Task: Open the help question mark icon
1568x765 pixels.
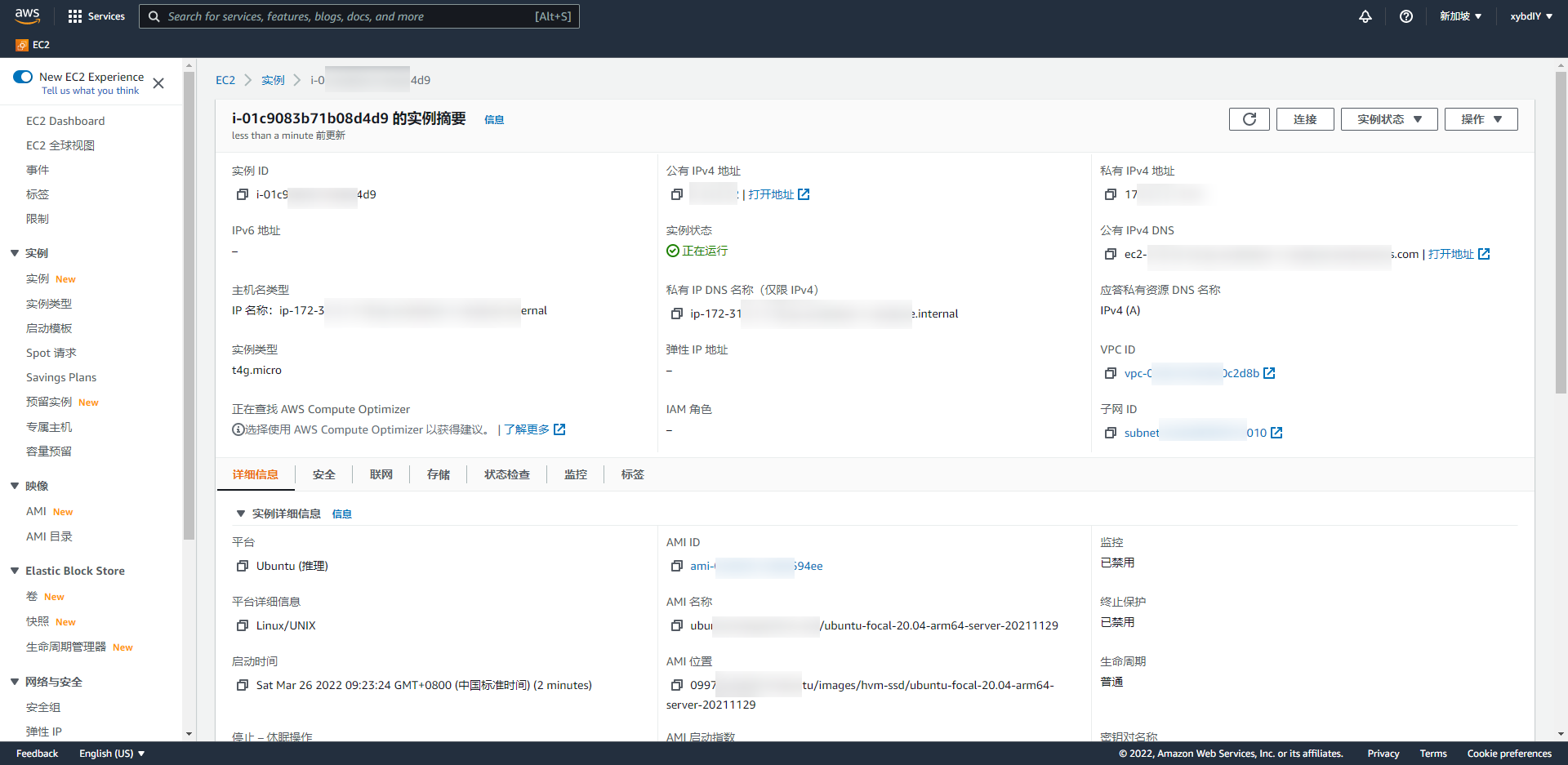Action: tap(1406, 16)
